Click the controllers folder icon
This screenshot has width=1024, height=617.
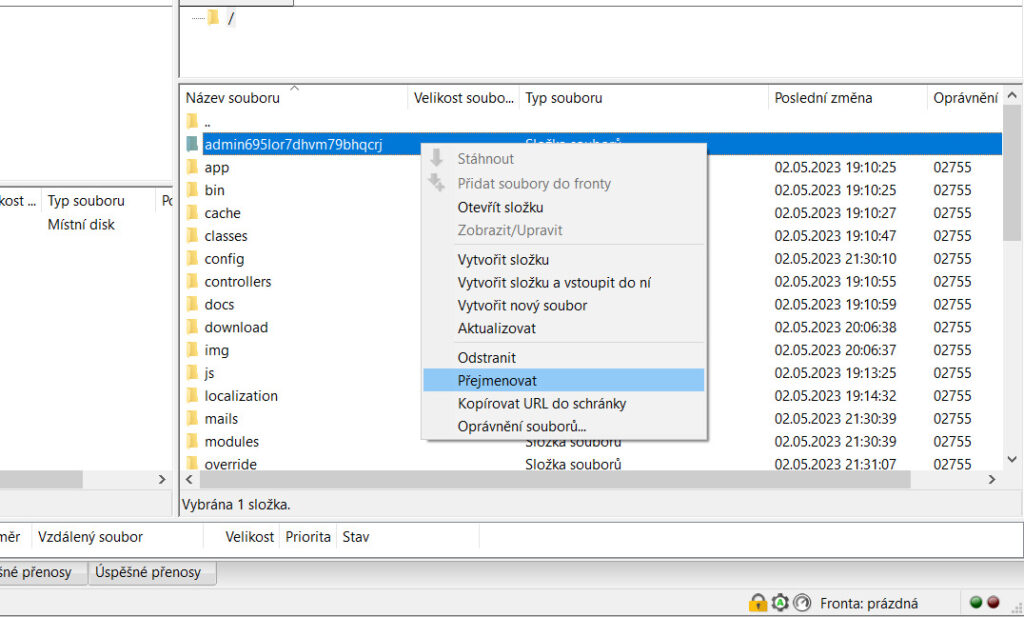(x=192, y=281)
